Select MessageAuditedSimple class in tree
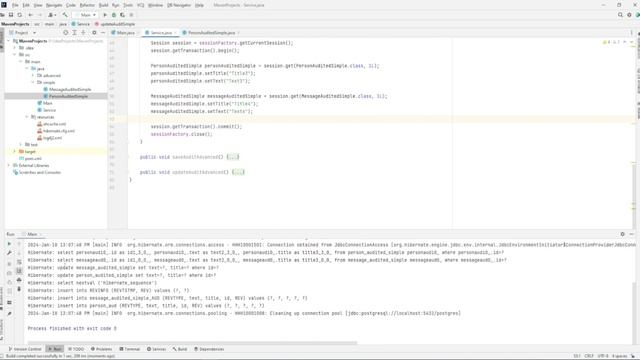Viewport: 640px width, 360px height. pos(67,89)
